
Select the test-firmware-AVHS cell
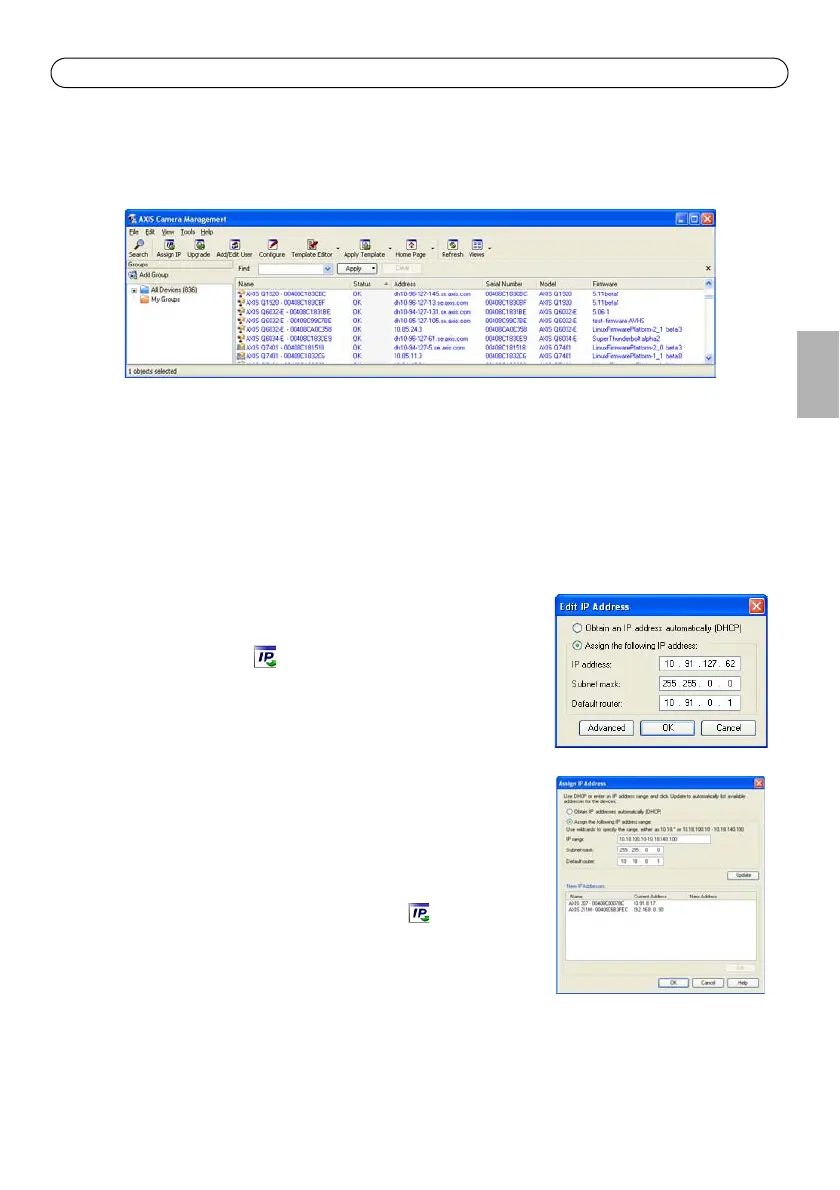coord(618,321)
